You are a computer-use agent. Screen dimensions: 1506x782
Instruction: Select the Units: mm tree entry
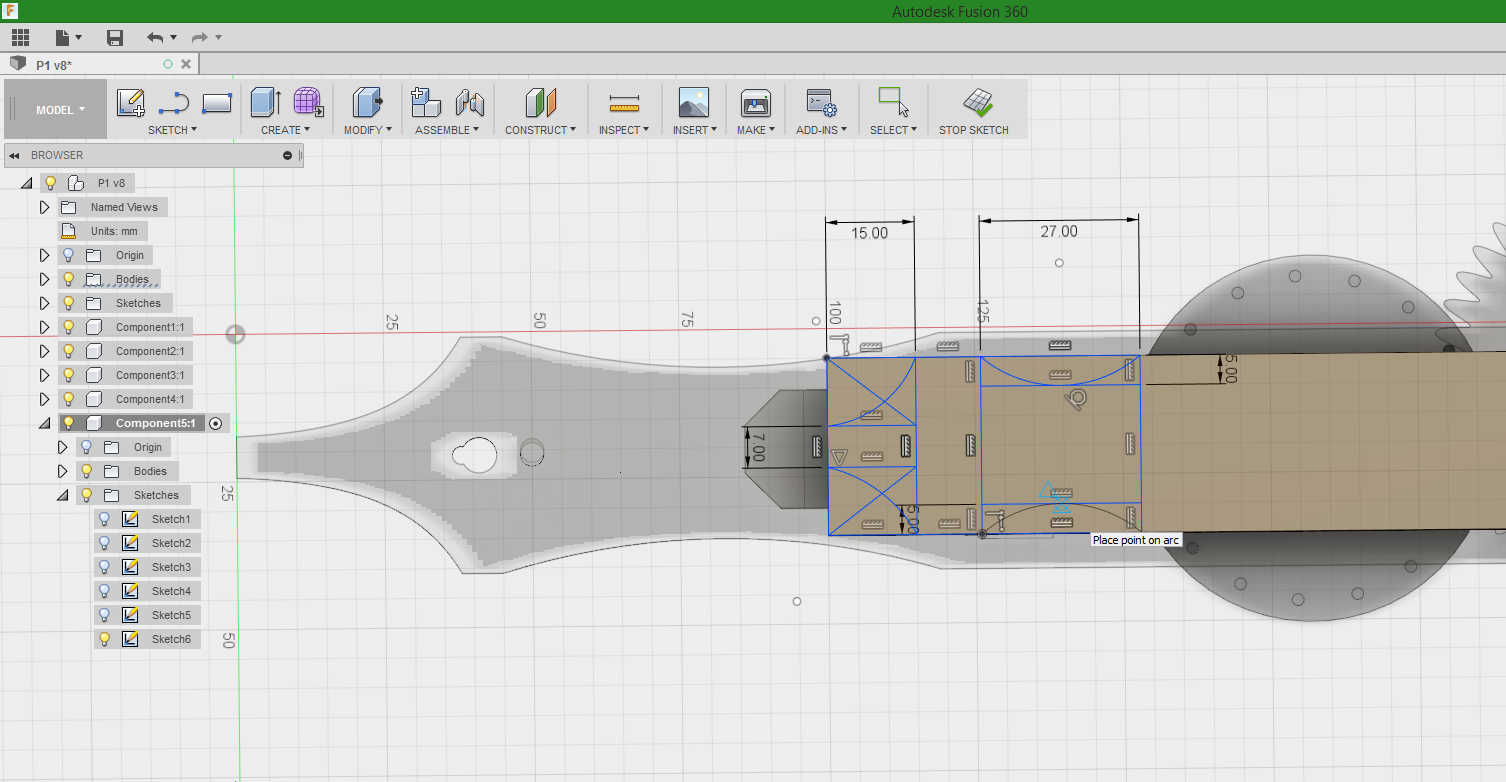pyautogui.click(x=114, y=231)
